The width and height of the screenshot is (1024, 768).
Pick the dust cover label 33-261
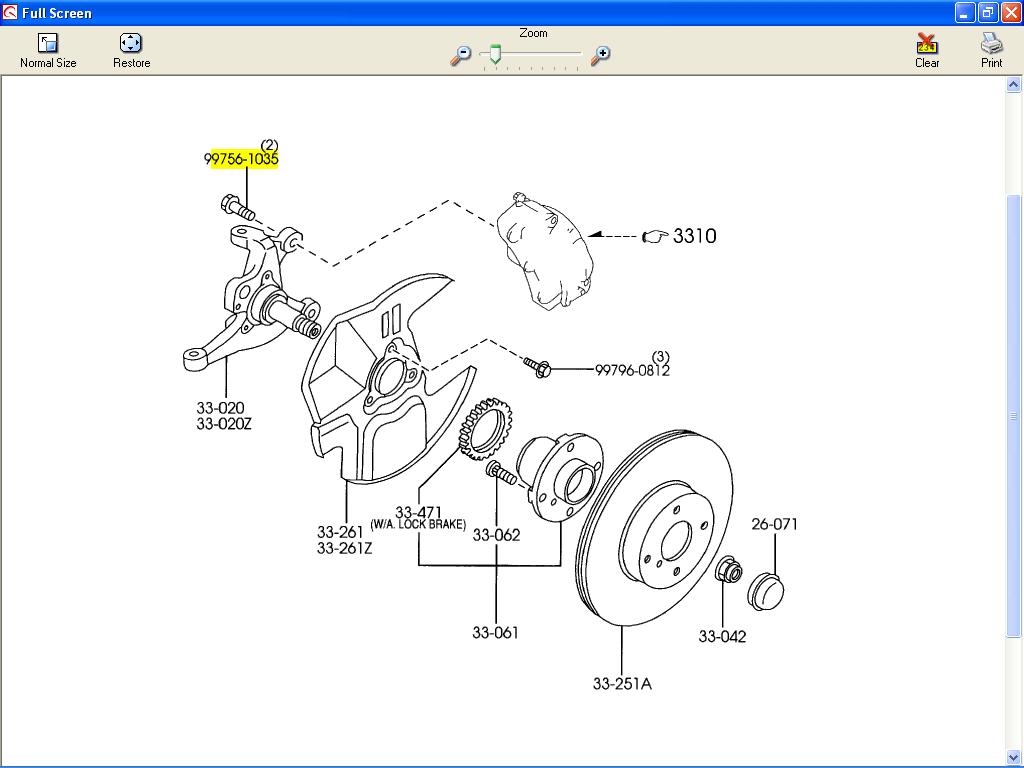click(341, 532)
